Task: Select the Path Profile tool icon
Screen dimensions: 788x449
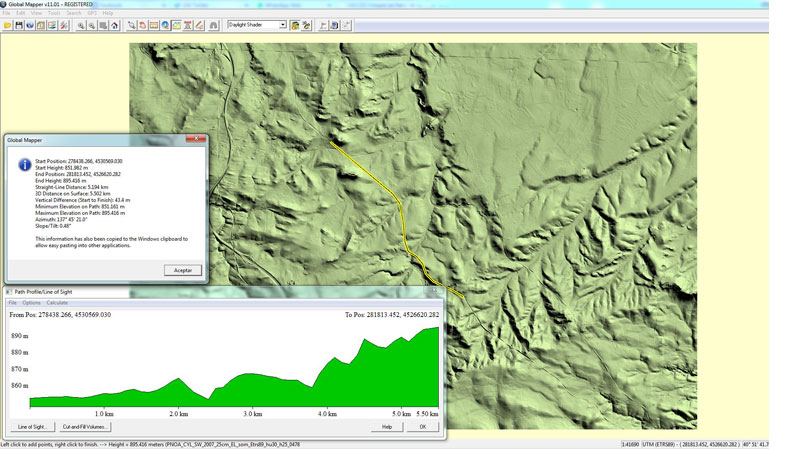Action: [x=176, y=25]
